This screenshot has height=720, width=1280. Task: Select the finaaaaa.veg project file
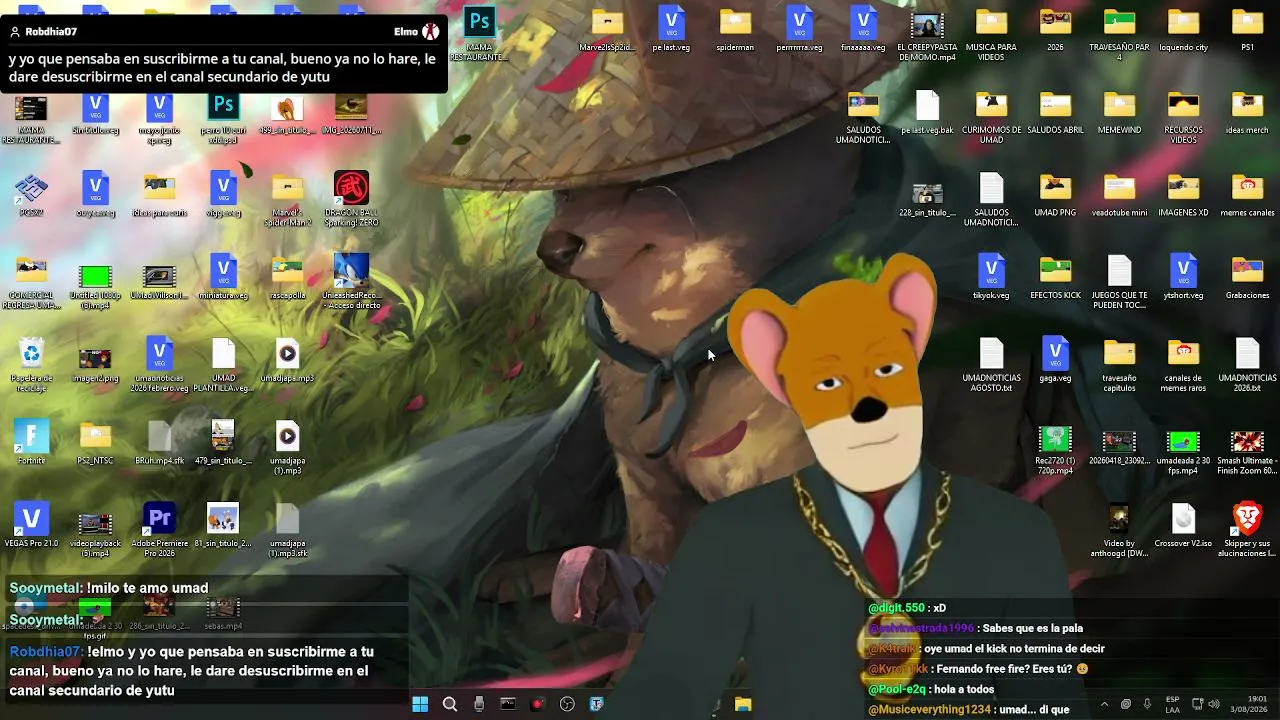pos(863,29)
